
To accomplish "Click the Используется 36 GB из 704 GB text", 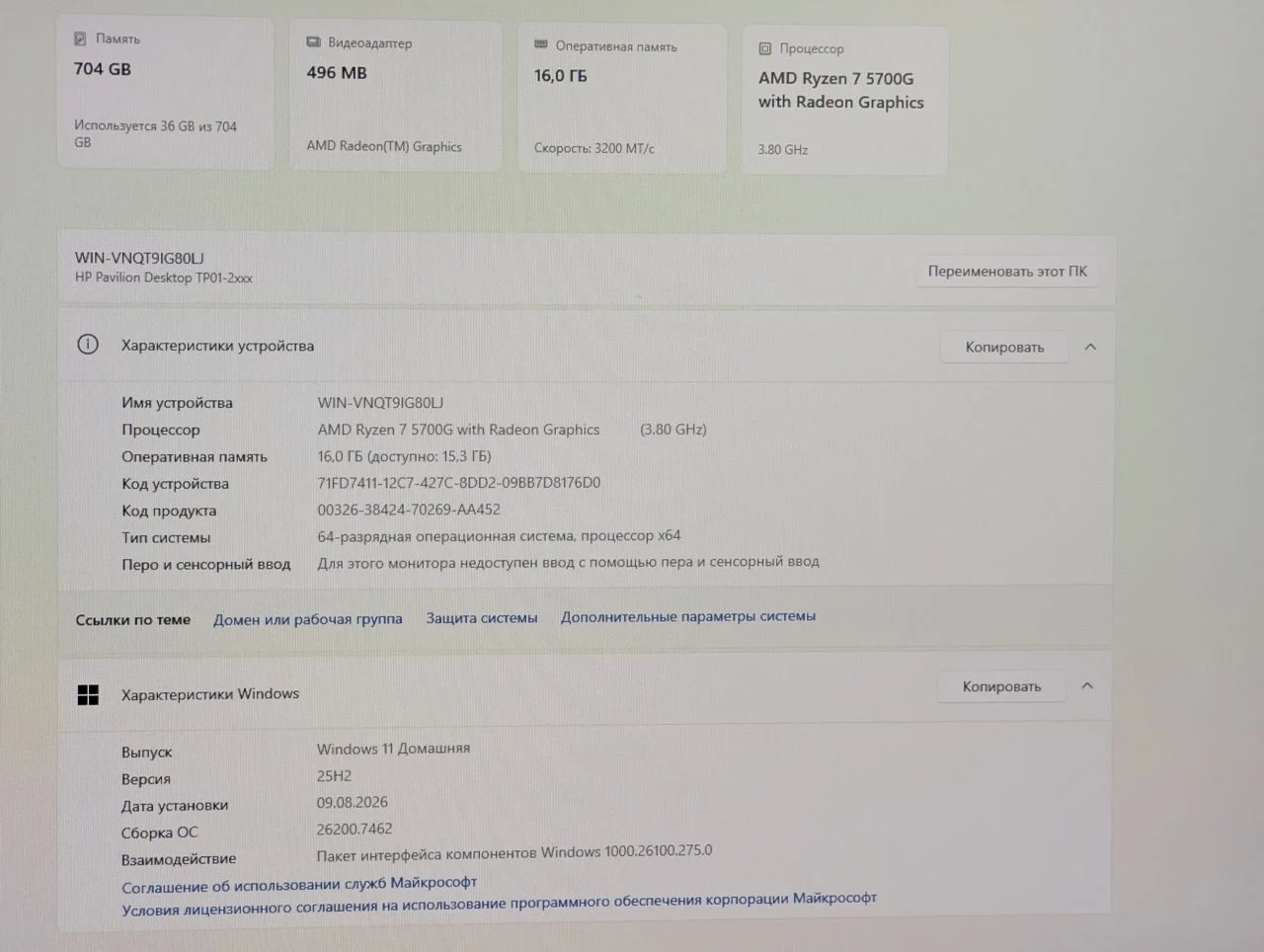I will (156, 134).
